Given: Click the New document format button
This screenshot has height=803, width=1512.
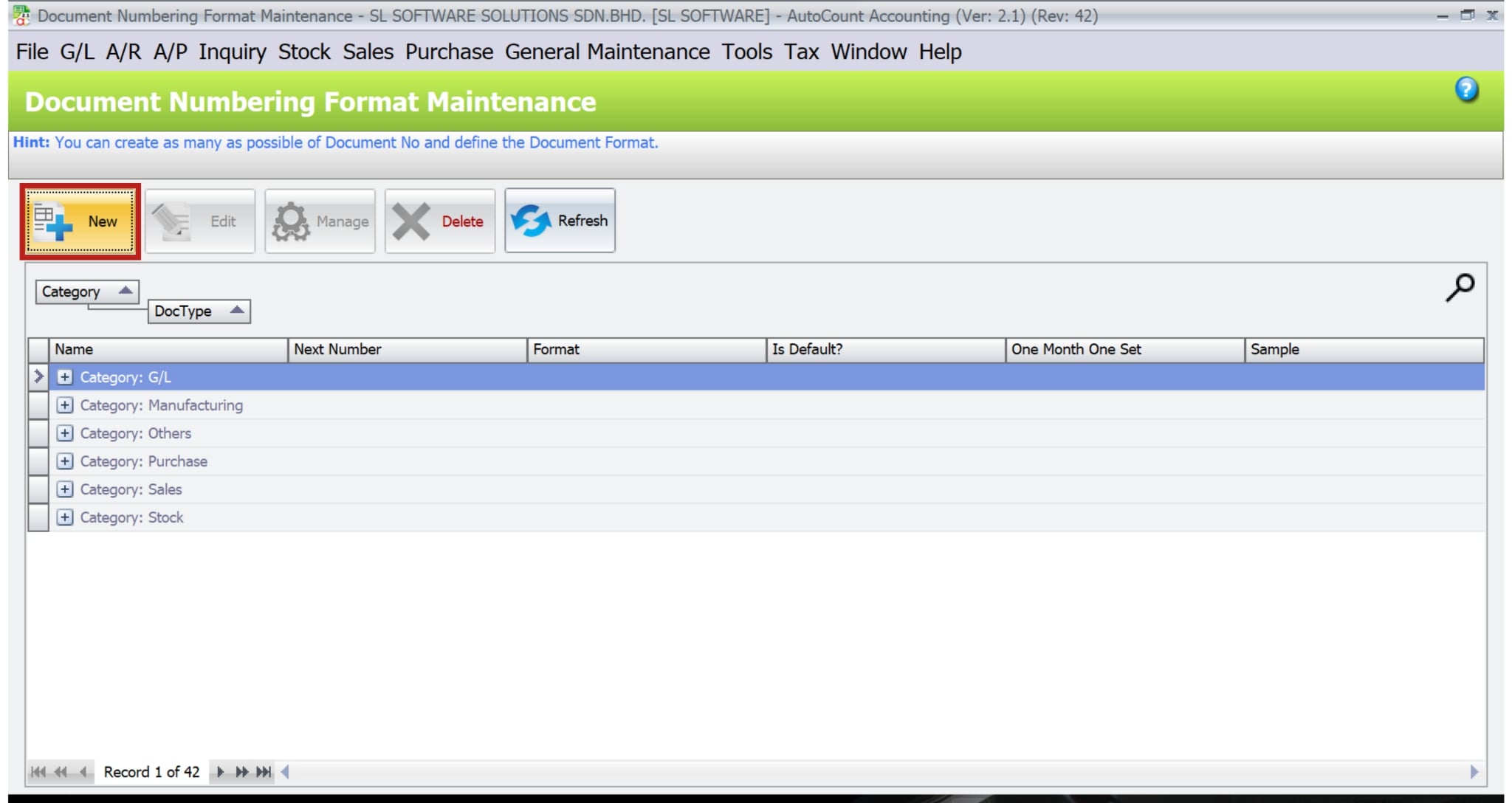Looking at the screenshot, I should pos(80,221).
